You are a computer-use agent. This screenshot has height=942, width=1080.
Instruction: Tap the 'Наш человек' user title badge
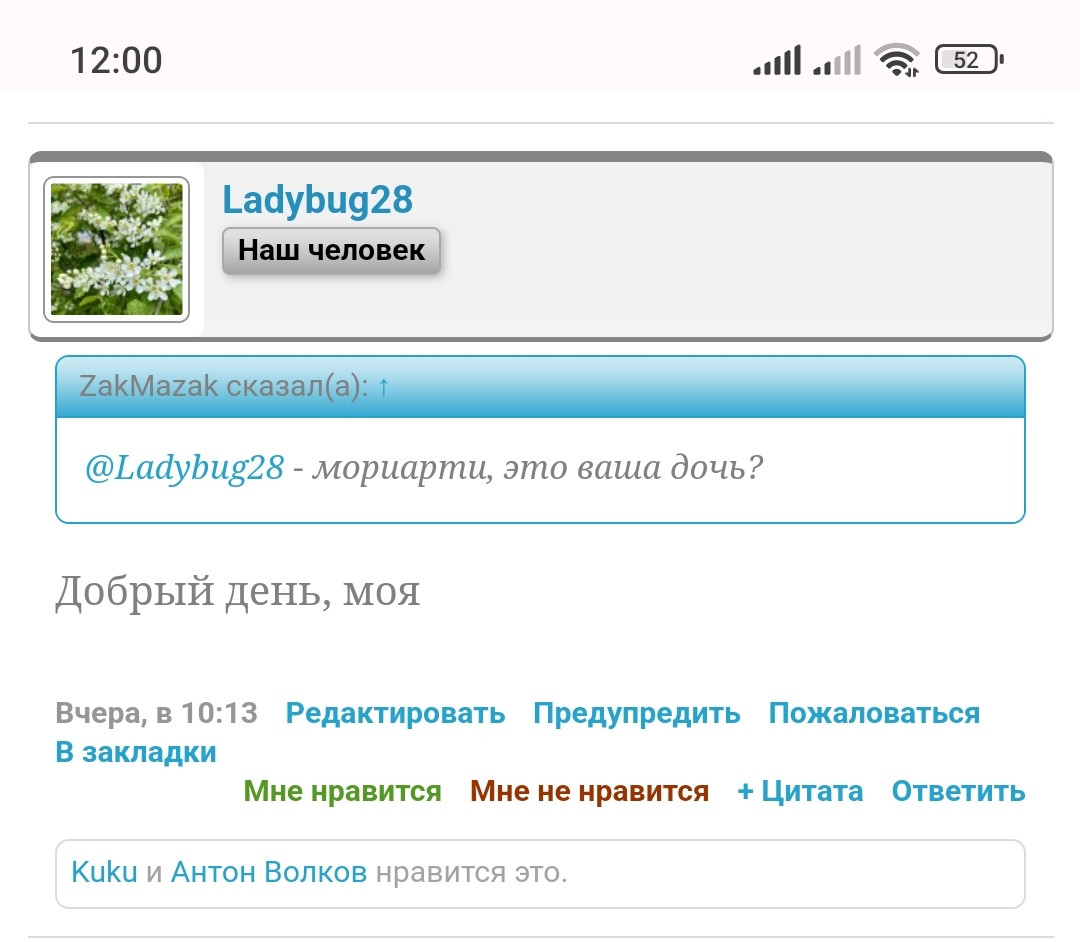pyautogui.click(x=331, y=251)
